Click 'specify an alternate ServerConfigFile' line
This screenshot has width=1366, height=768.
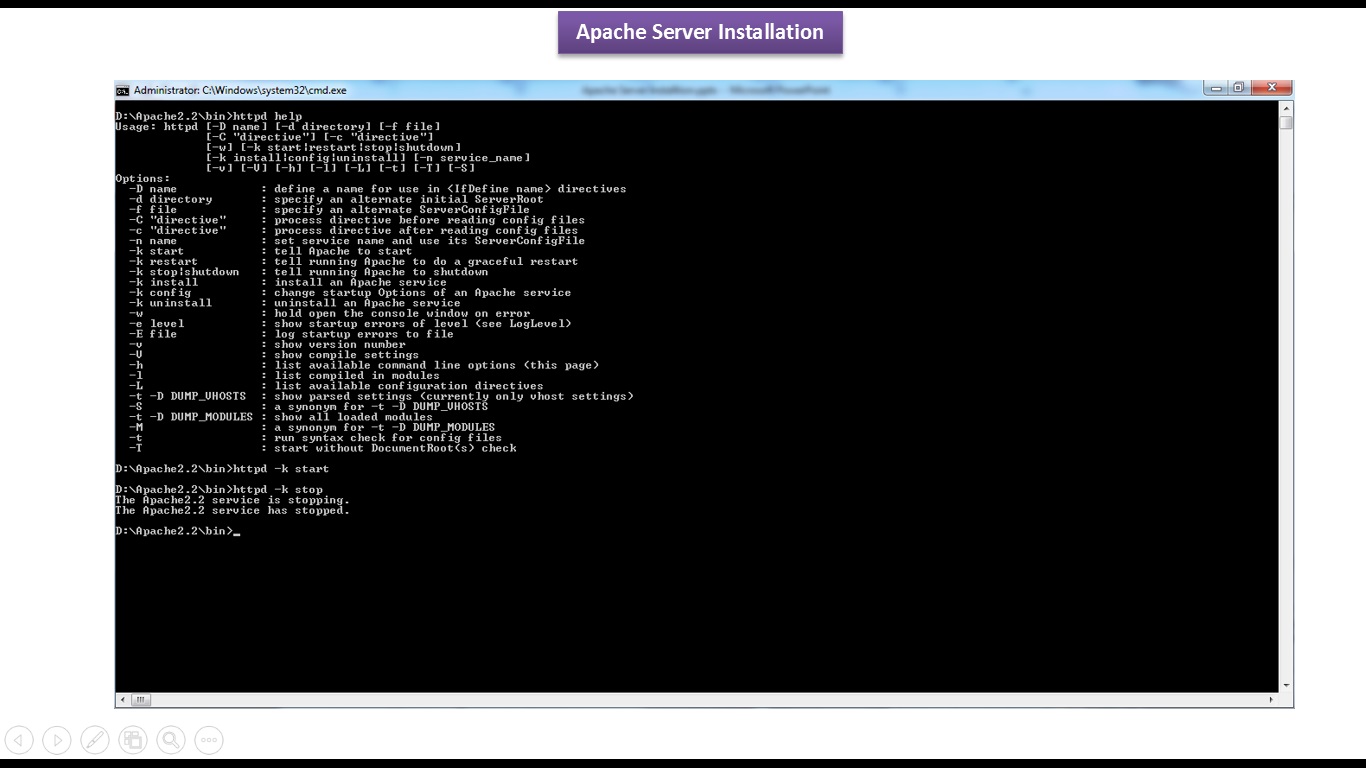[x=402, y=210]
